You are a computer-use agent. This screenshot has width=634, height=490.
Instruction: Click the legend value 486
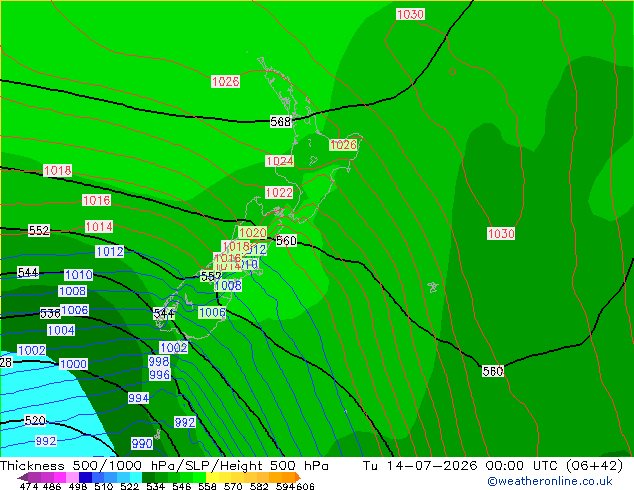[51, 486]
